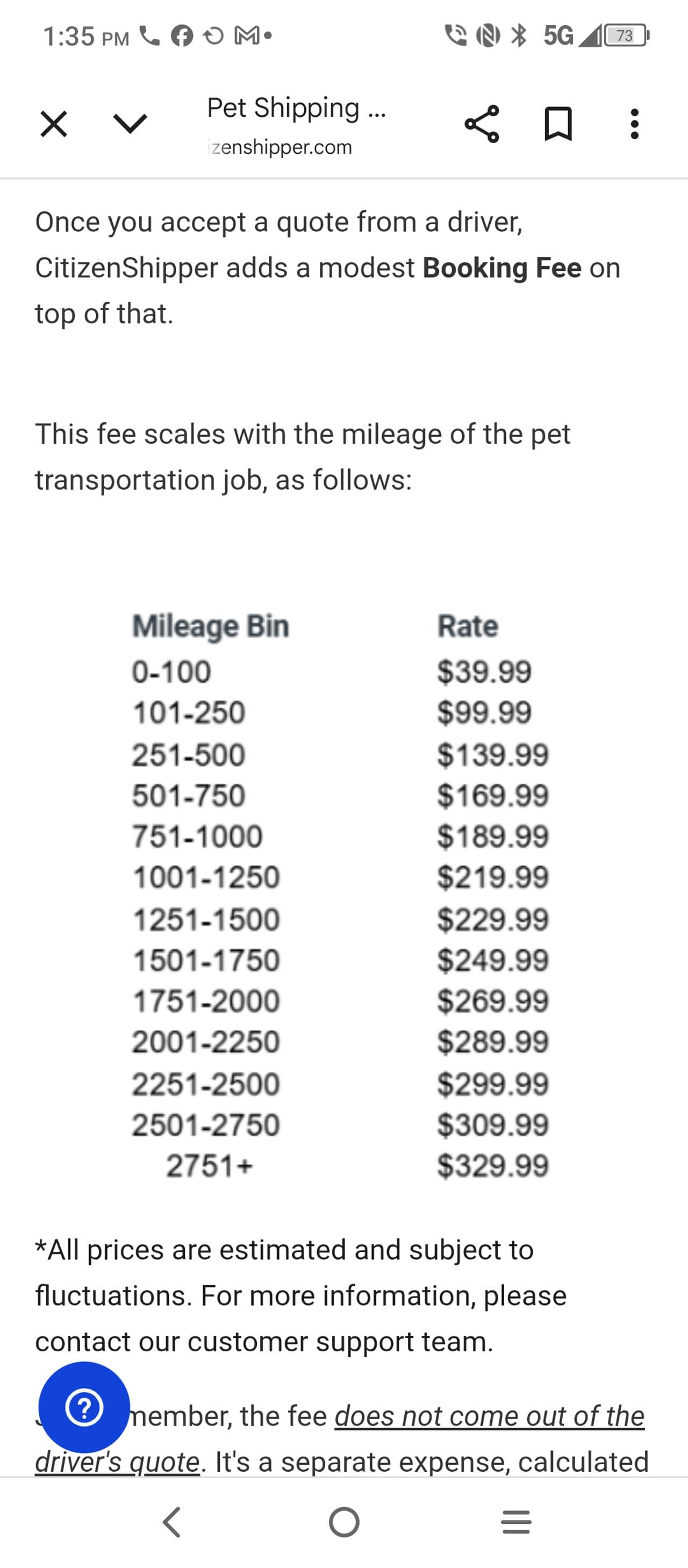Bookmark this page with the bookmark icon
This screenshot has width=688, height=1568.
point(558,124)
